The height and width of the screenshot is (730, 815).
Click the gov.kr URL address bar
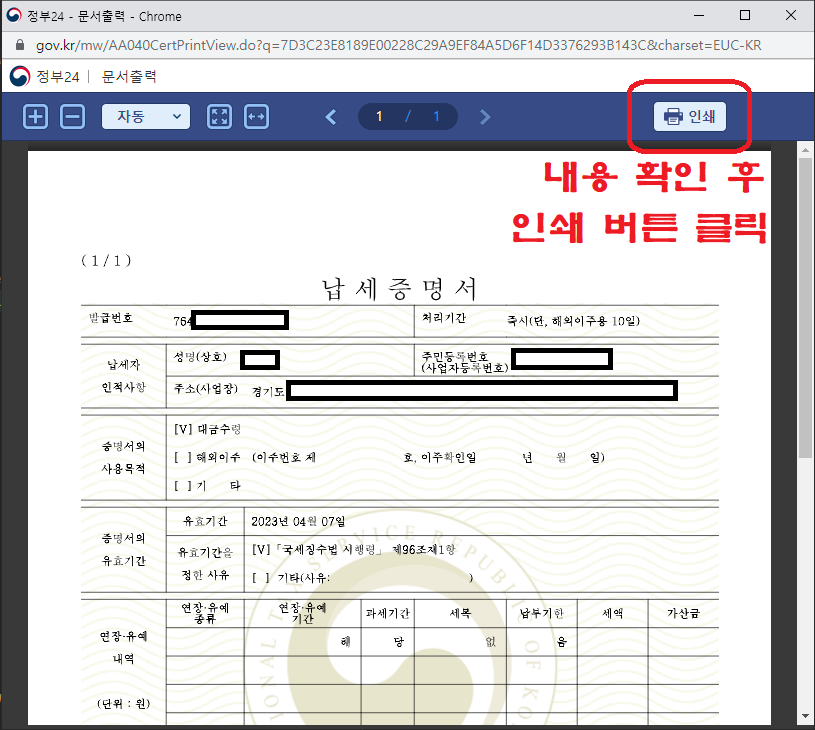[398, 45]
